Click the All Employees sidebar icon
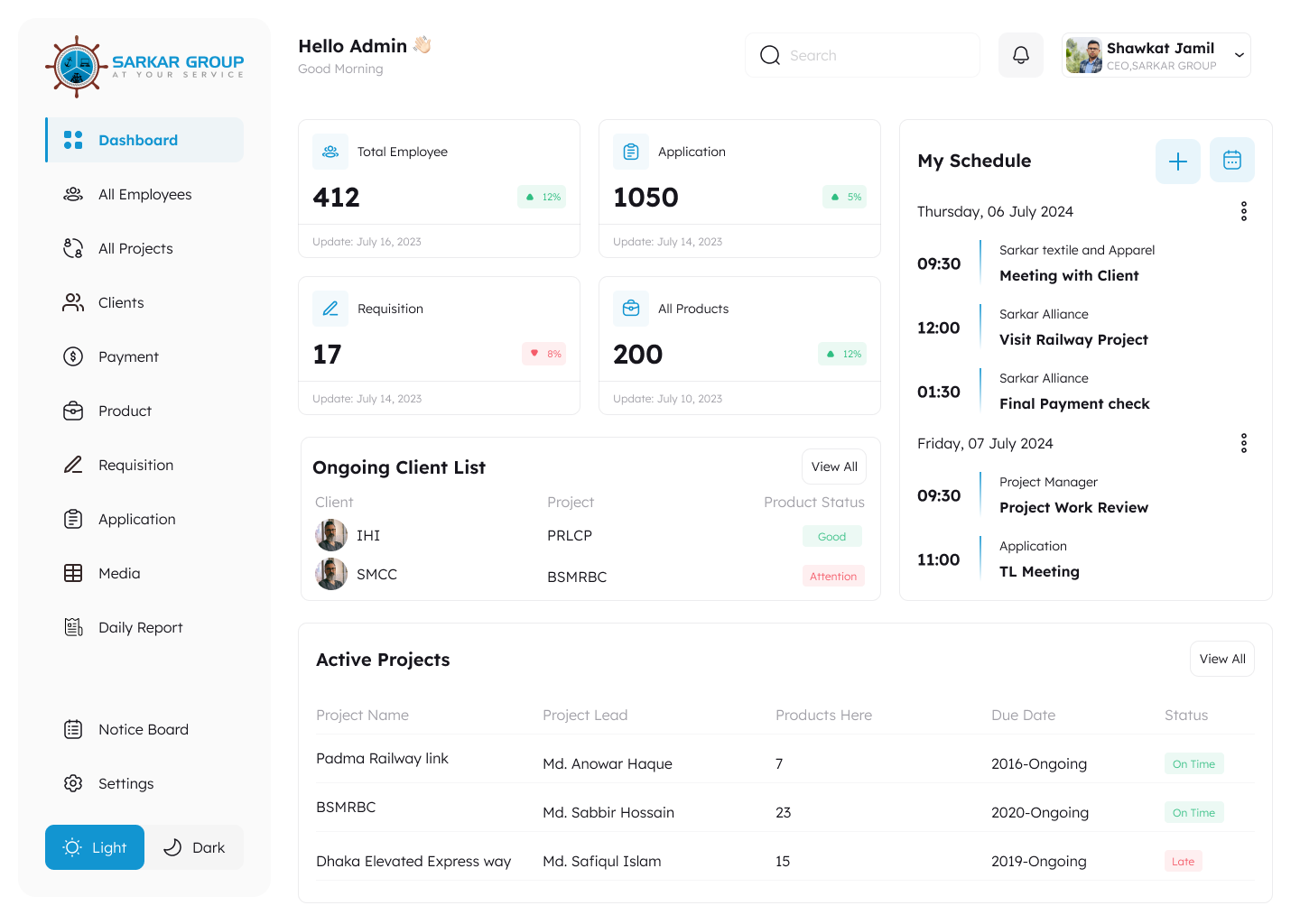The height and width of the screenshot is (924, 1300). (73, 194)
